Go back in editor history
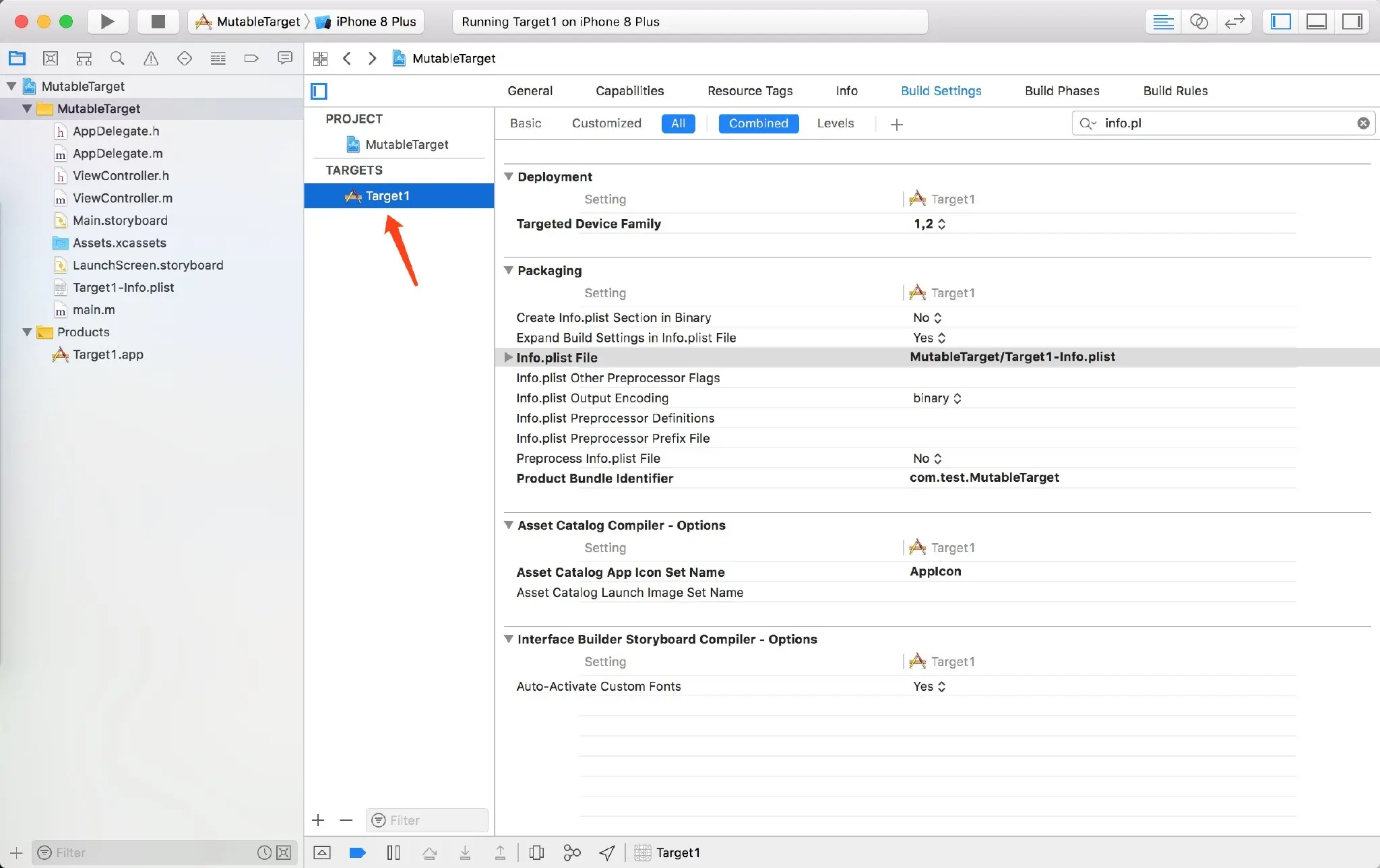This screenshot has height=868, width=1380. pos(347,59)
